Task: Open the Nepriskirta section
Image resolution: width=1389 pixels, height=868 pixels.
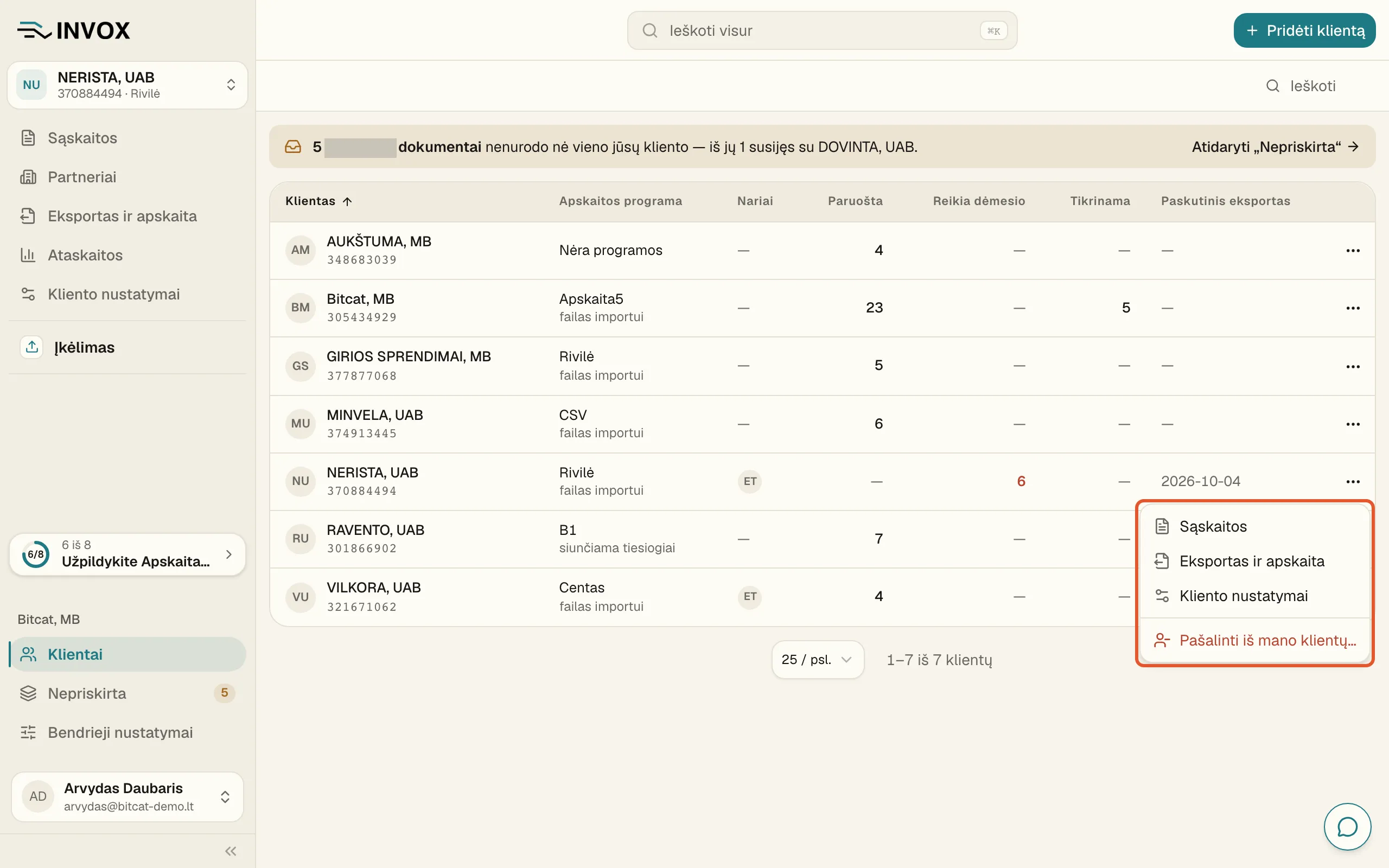Action: point(128,693)
